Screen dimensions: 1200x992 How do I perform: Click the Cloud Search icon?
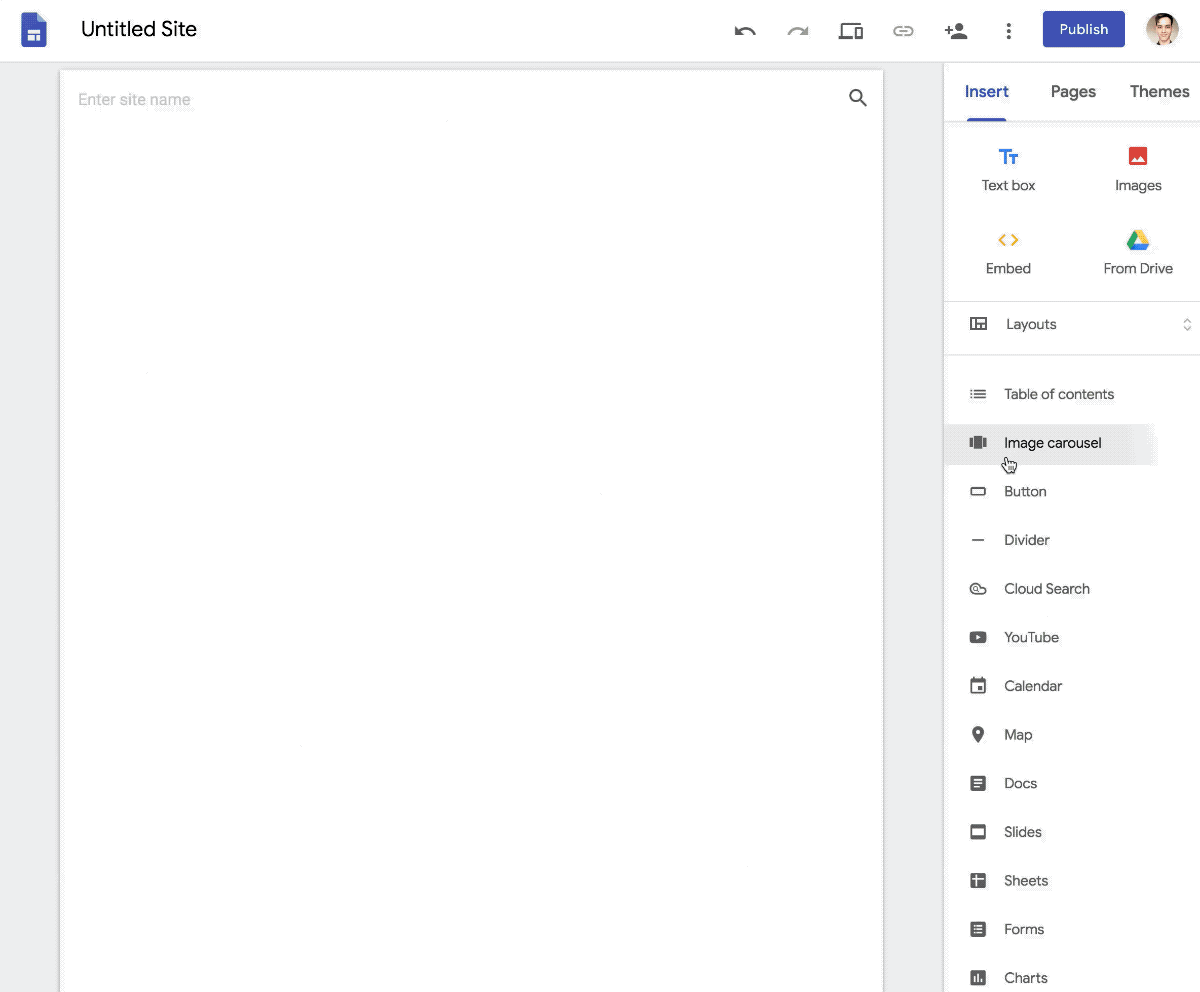[x=978, y=589]
